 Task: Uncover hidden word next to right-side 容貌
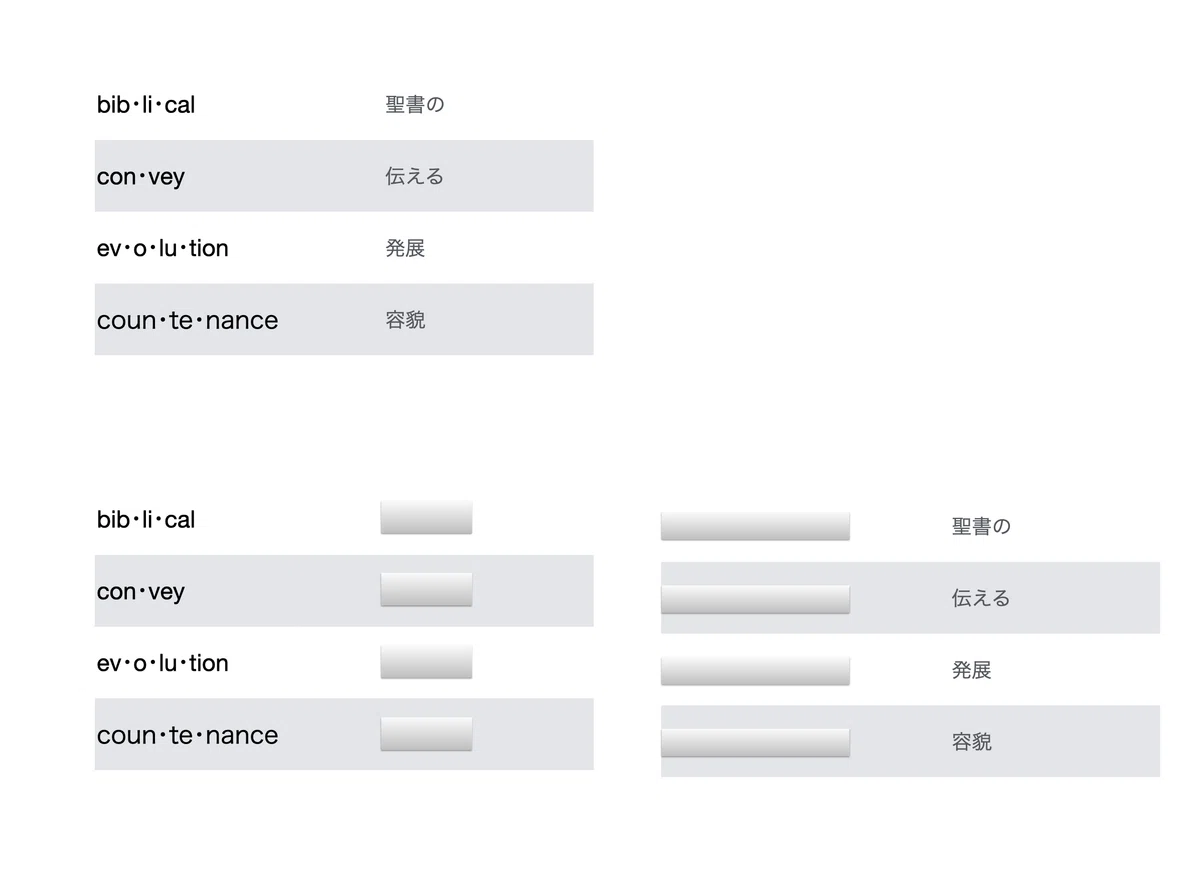[x=755, y=743]
